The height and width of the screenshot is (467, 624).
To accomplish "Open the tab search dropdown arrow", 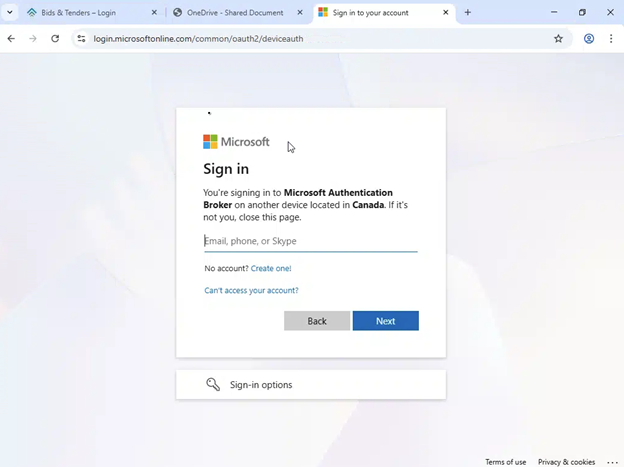I will (x=10, y=12).
